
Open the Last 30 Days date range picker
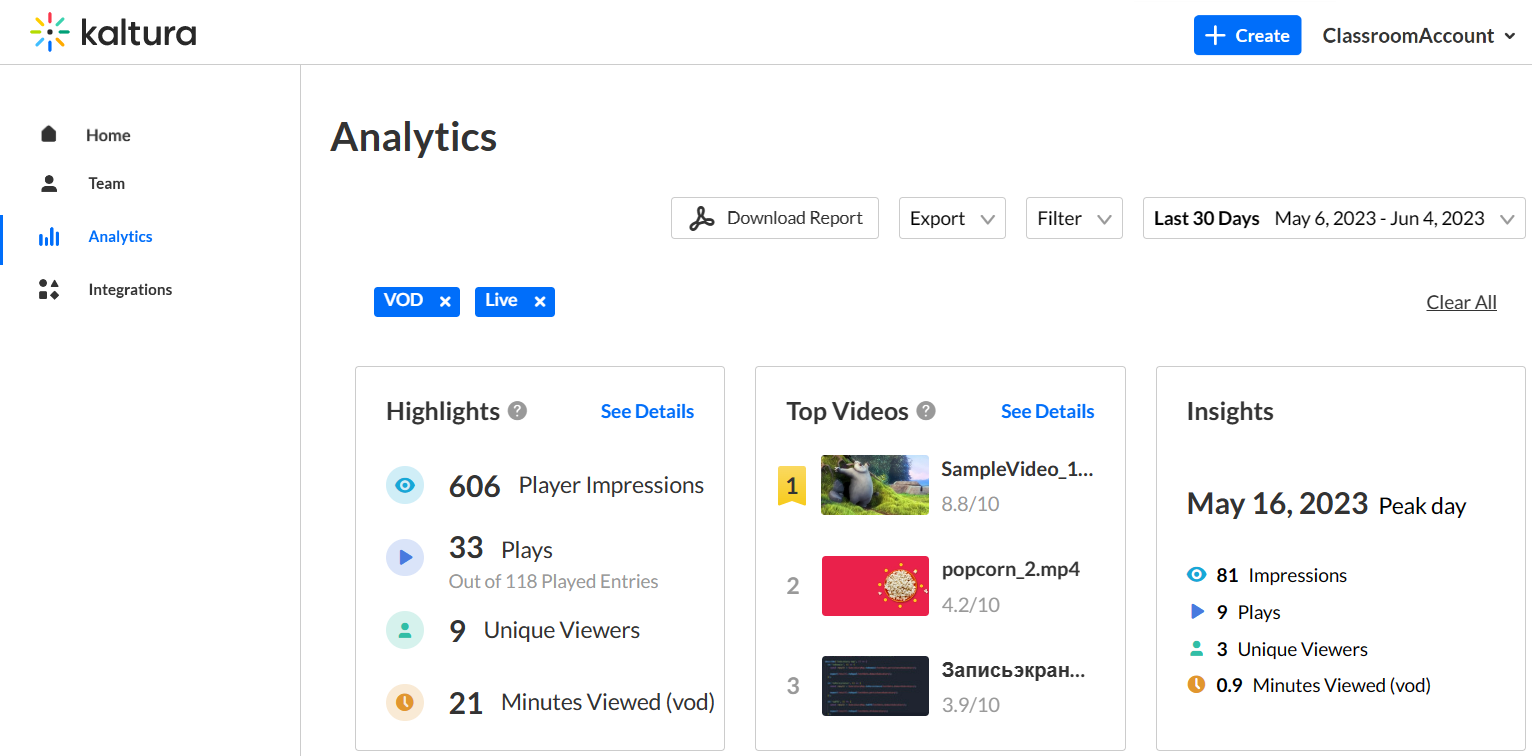[x=1334, y=218]
